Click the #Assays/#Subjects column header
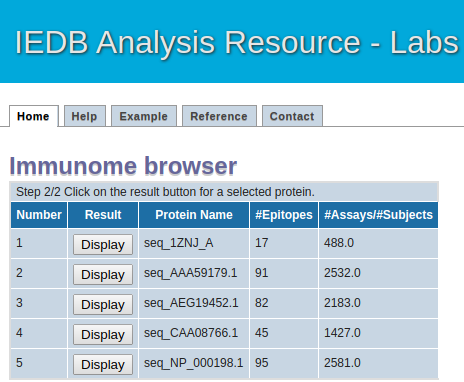Viewport: 464px width, 382px height. pos(379,215)
